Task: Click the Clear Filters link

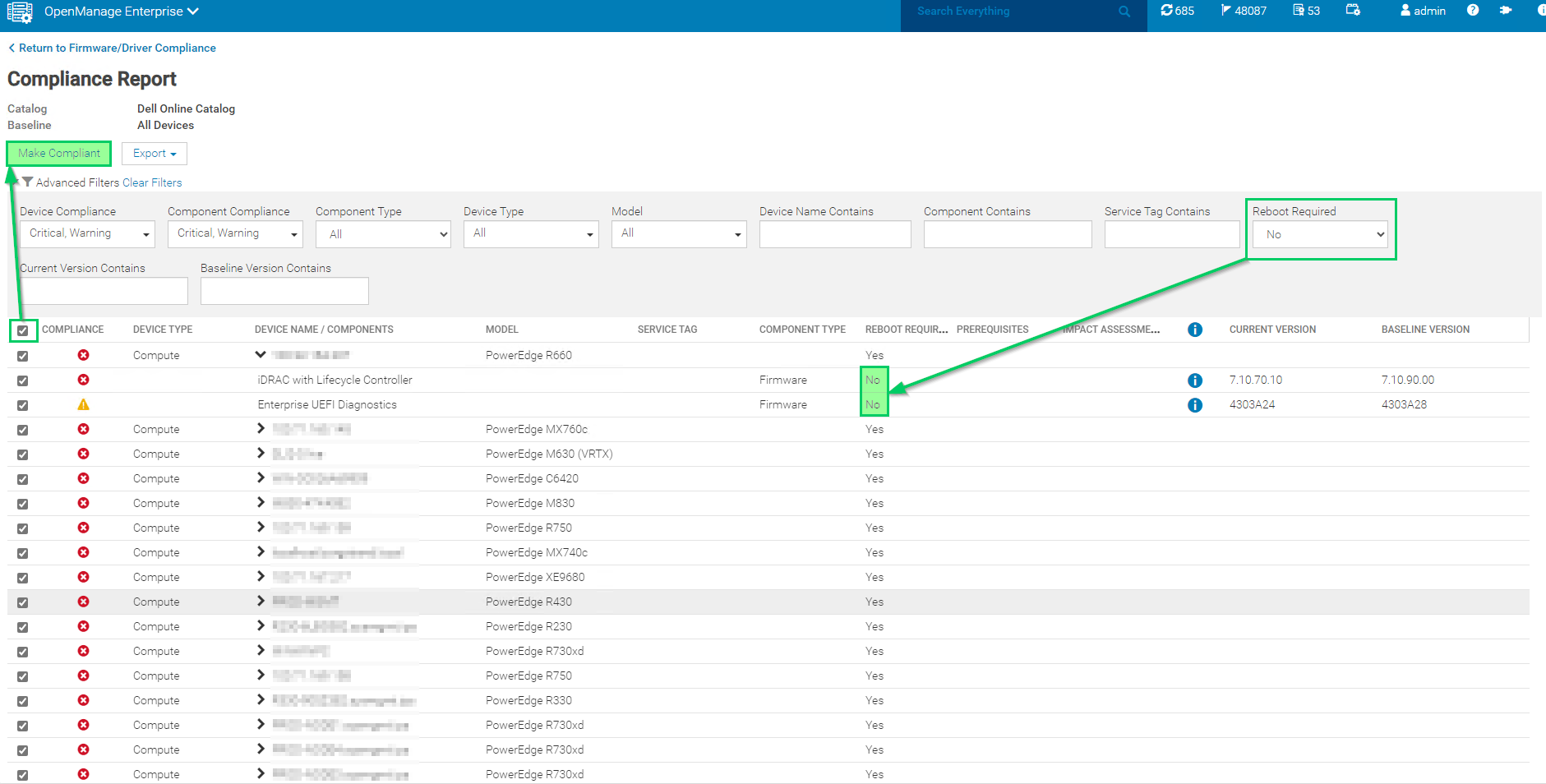Action: tap(152, 182)
